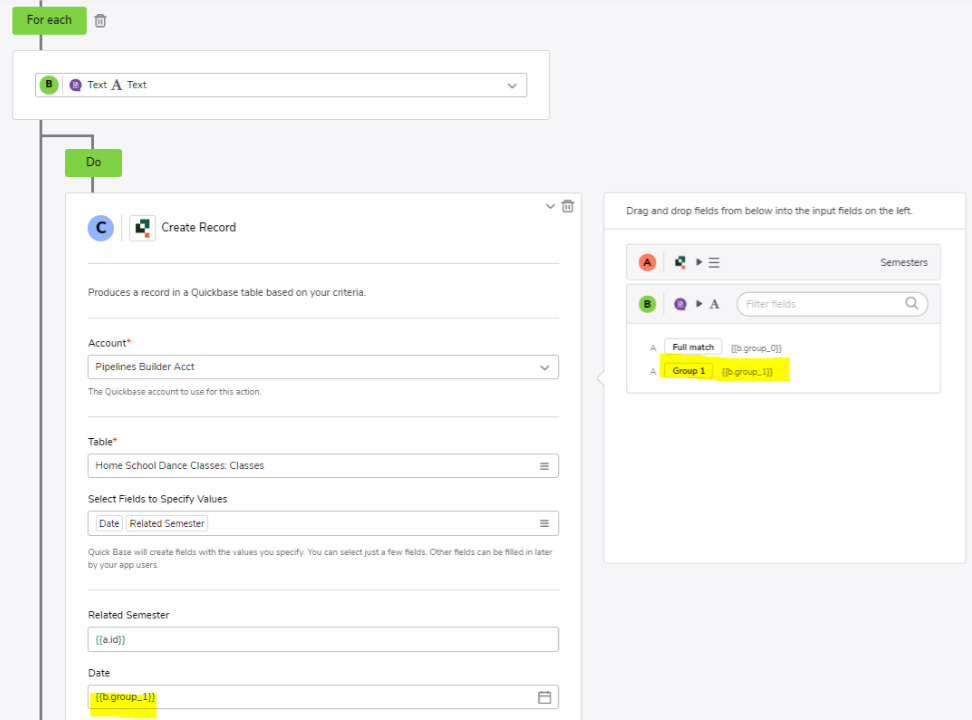Click the Semesters label in step A row
This screenshot has width=972, height=720.
point(904,262)
